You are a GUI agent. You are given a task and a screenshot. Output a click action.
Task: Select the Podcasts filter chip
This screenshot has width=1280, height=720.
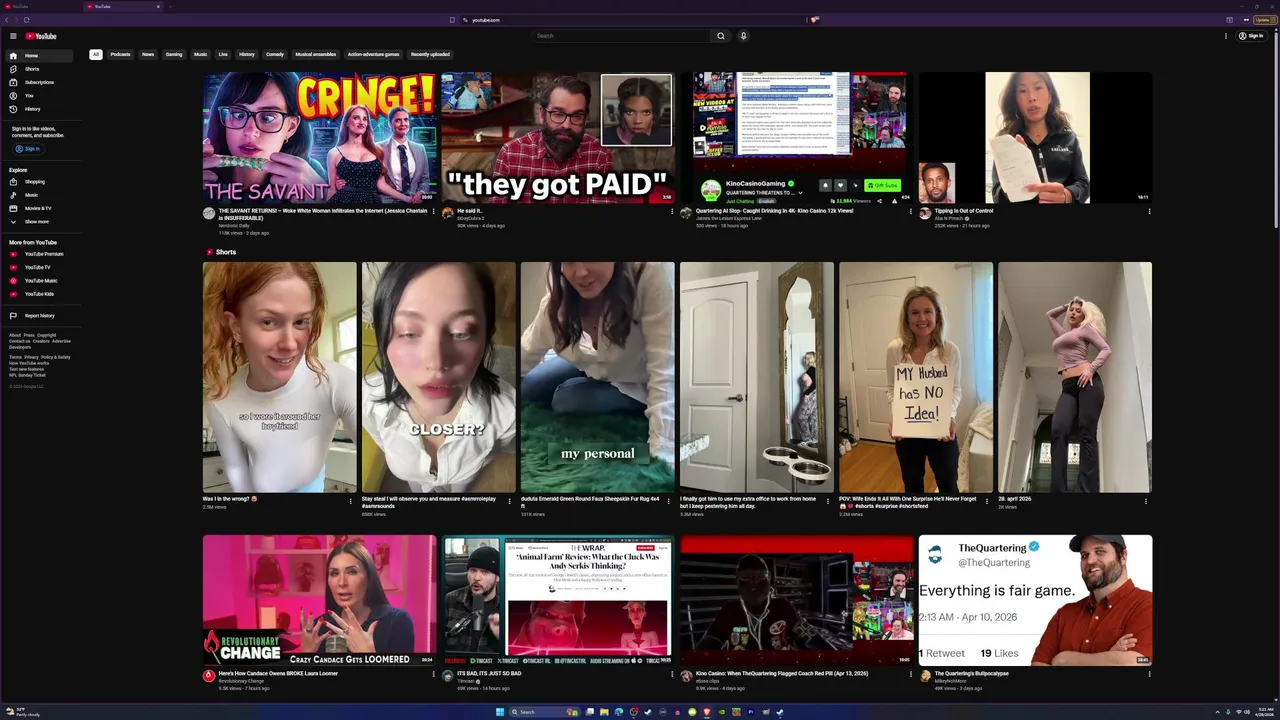(x=121, y=54)
